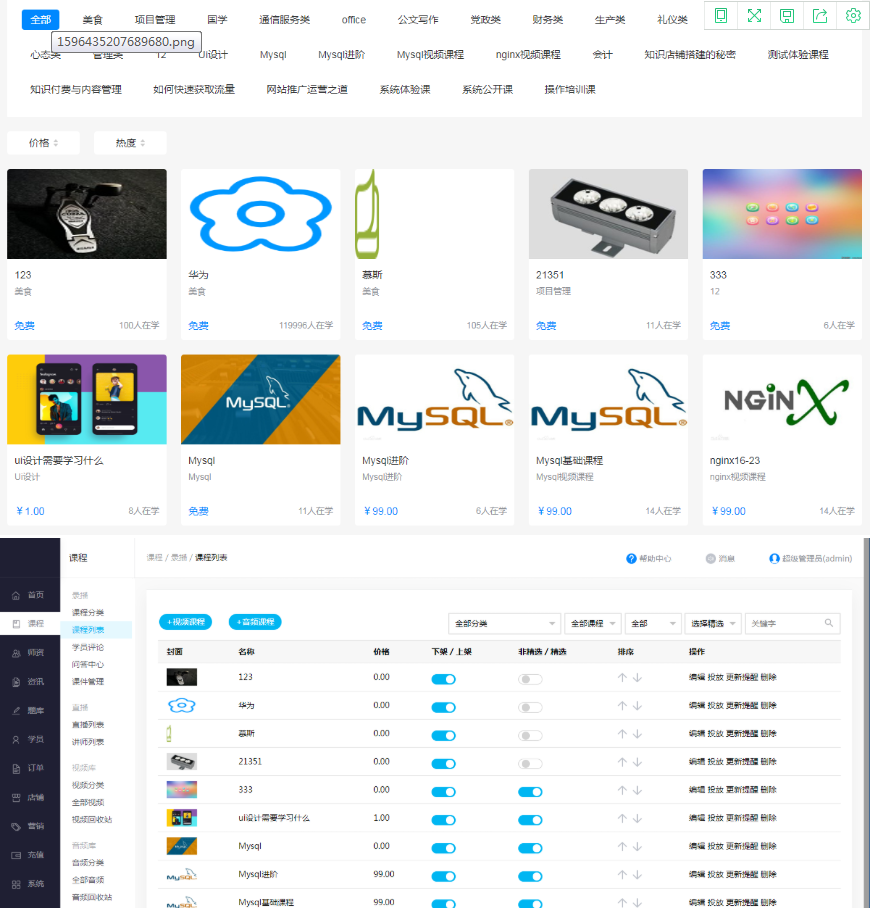Image resolution: width=870 pixels, height=908 pixels.
Task: Click the green share export icon
Action: click(820, 16)
